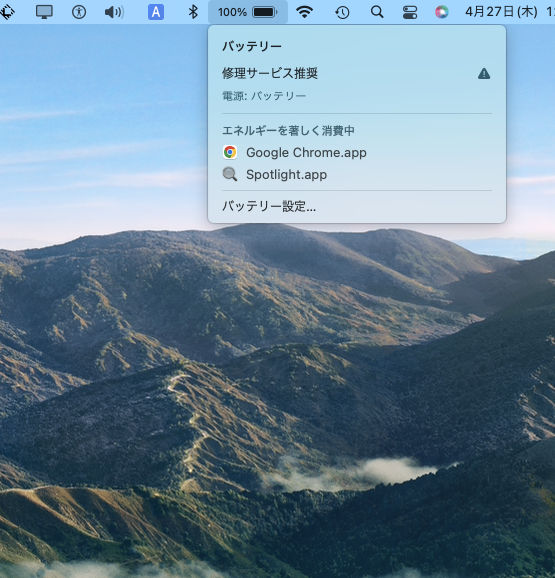
Task: Open the input source 'A' menu
Action: (156, 12)
